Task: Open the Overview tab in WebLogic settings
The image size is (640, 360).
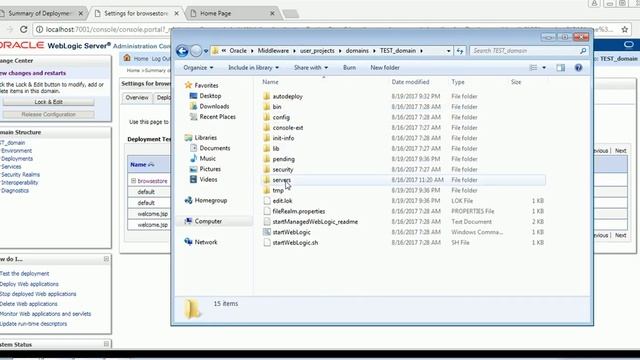Action: (137, 98)
